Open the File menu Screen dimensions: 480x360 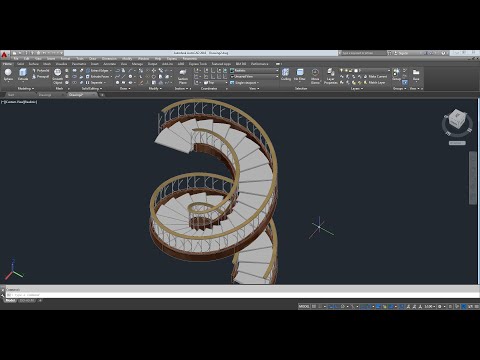[16, 59]
